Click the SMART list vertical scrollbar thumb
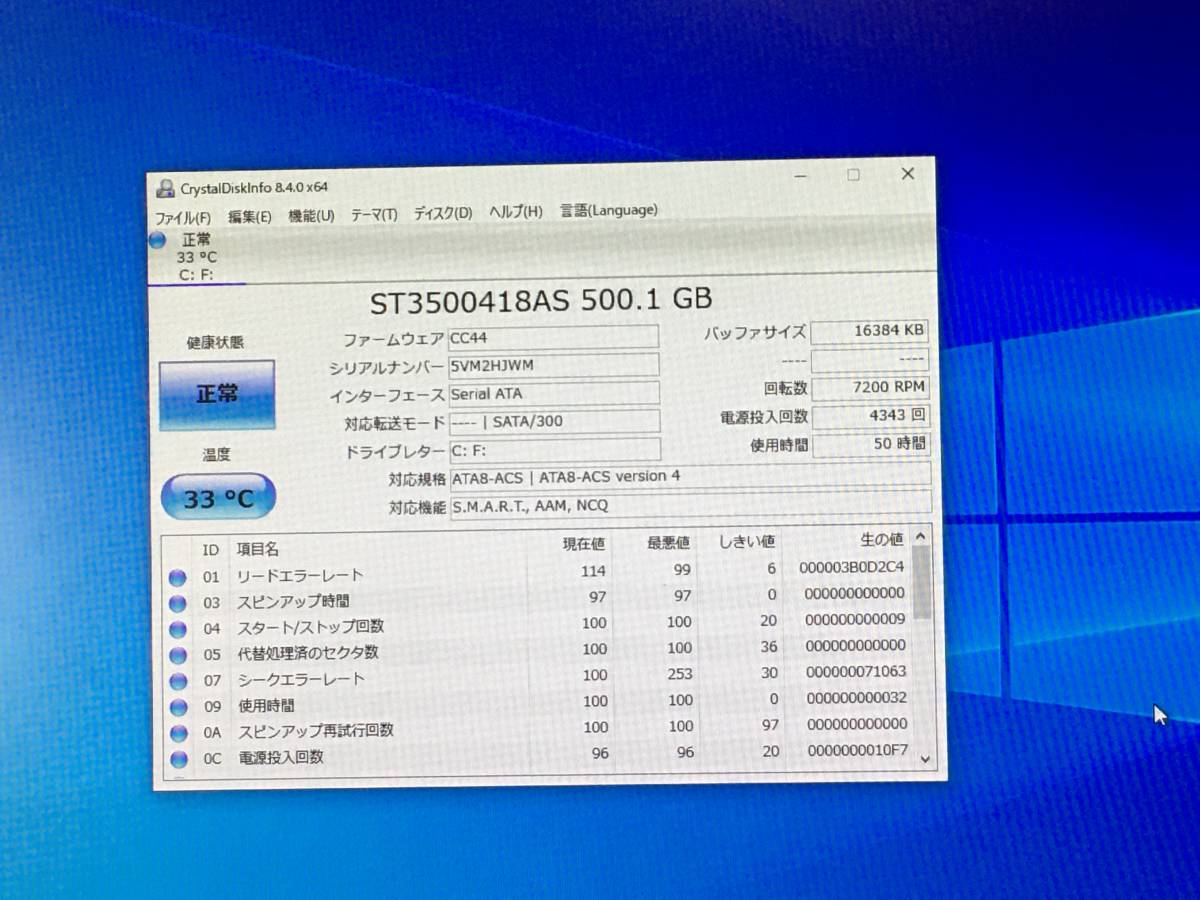The height and width of the screenshot is (900, 1200). (921, 582)
